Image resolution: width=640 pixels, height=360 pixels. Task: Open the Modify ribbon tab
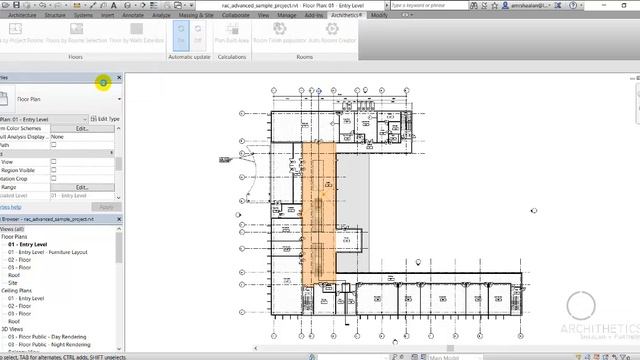point(379,15)
